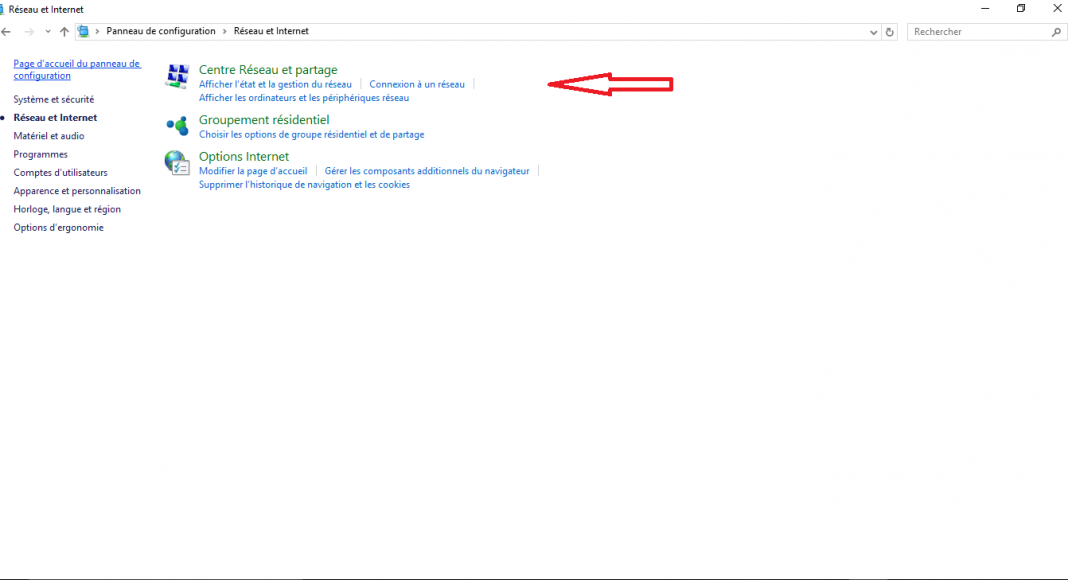Select Système et sécurité in the sidebar
The image size is (1068, 580).
click(54, 99)
